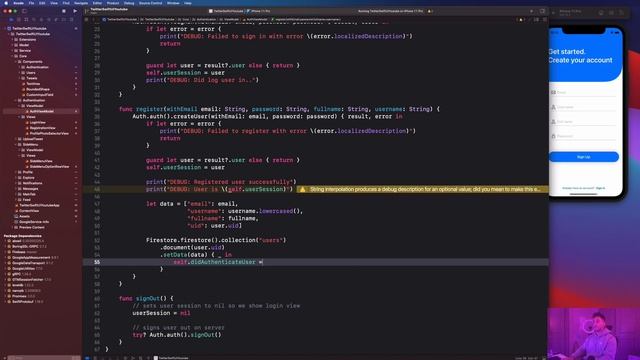This screenshot has height=360, width=640.
Task: Open SideMenuView file in navigator
Action: point(41,161)
